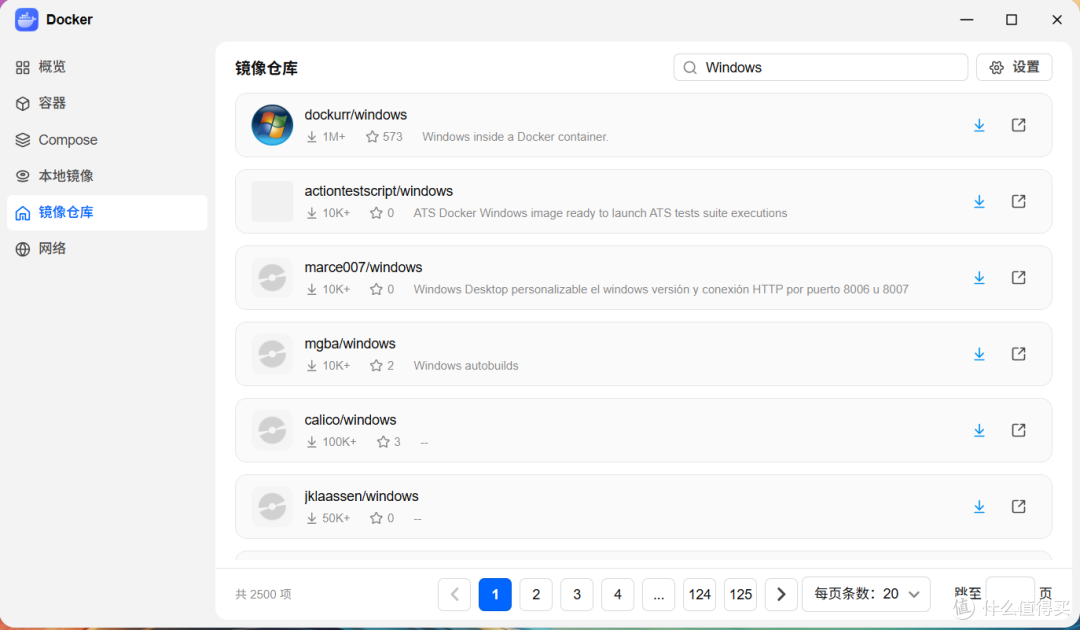Open the 设置 settings button
Viewport: 1080px width, 630px height.
[x=1014, y=67]
